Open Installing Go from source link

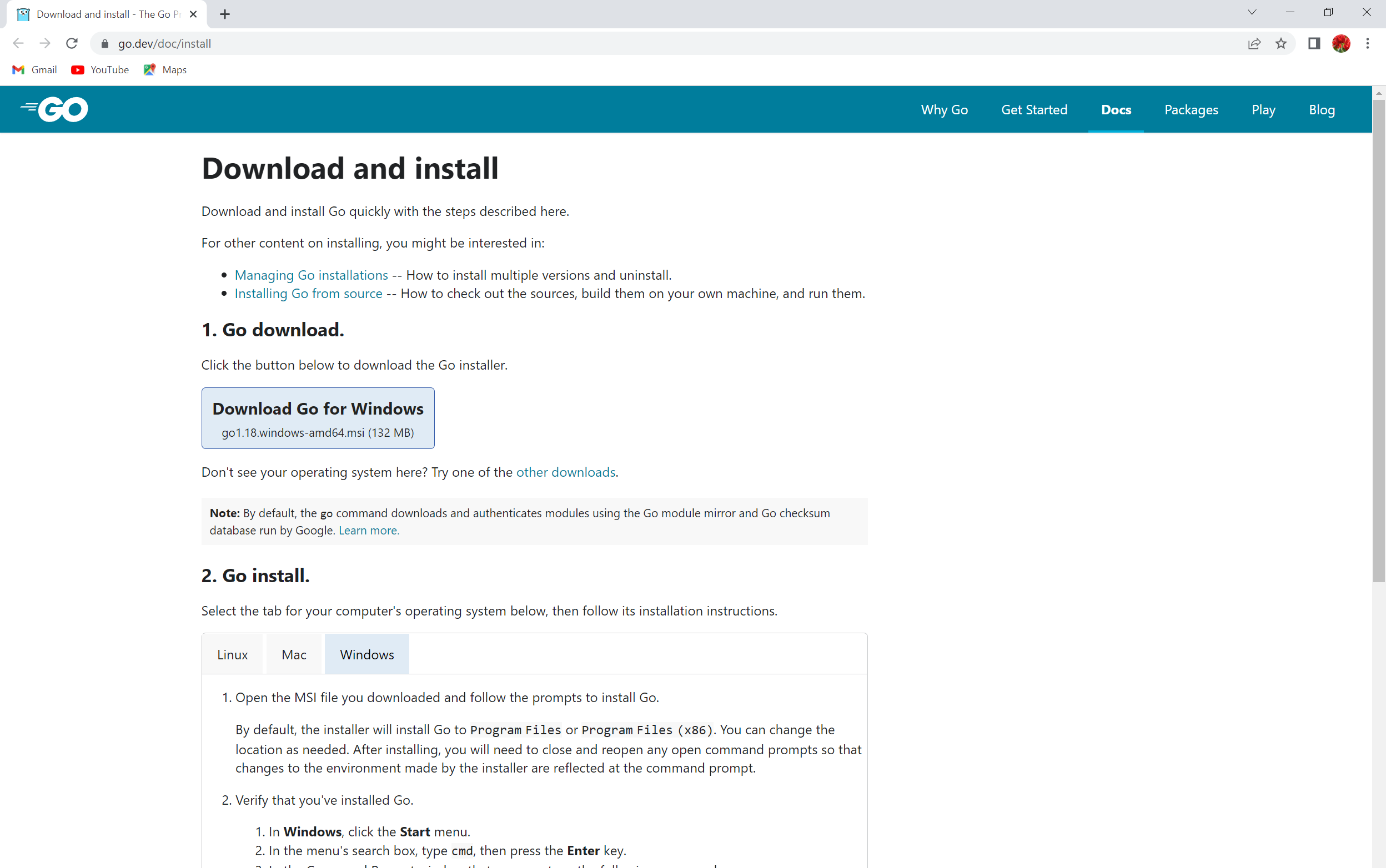(x=308, y=294)
